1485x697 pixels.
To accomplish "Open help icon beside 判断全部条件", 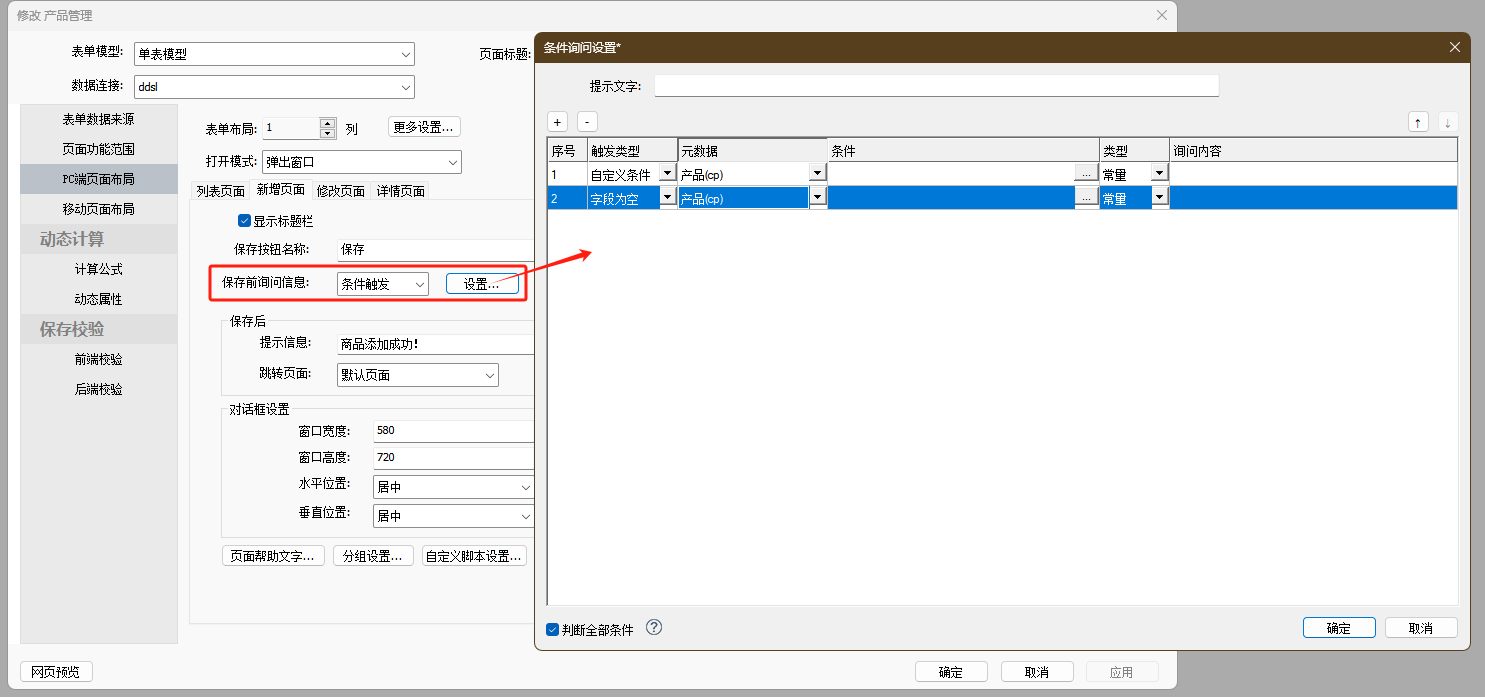I will click(654, 628).
